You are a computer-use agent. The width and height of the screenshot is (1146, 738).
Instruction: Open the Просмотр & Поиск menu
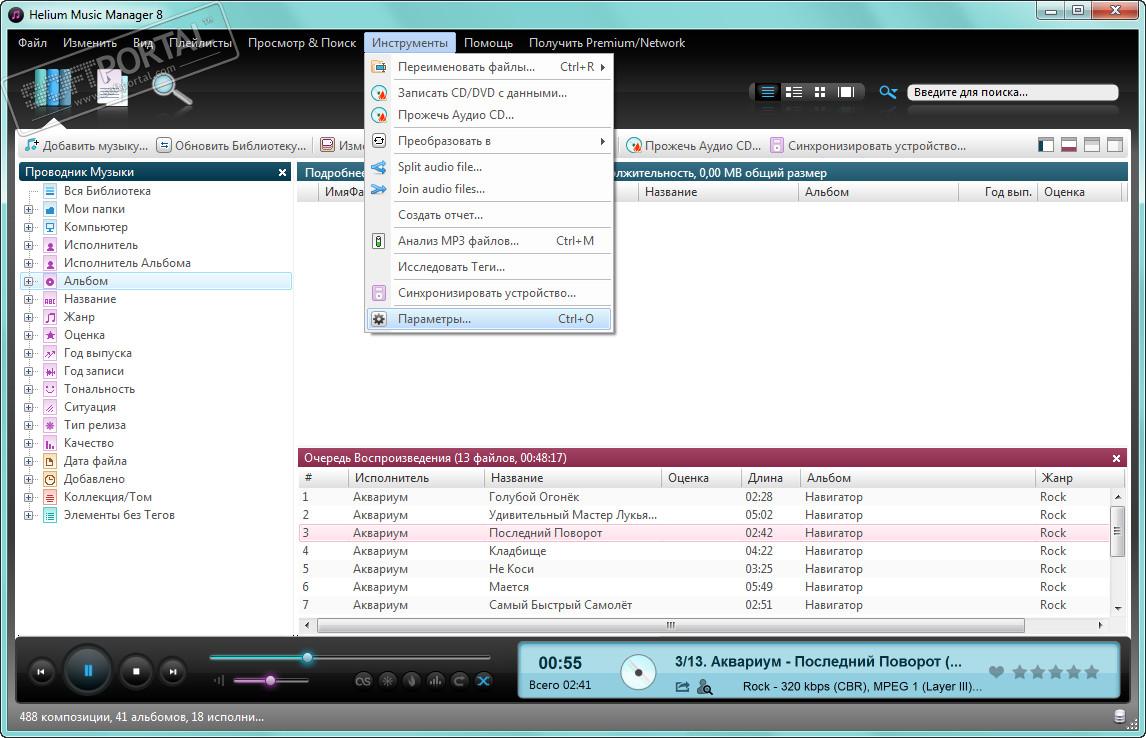[302, 42]
